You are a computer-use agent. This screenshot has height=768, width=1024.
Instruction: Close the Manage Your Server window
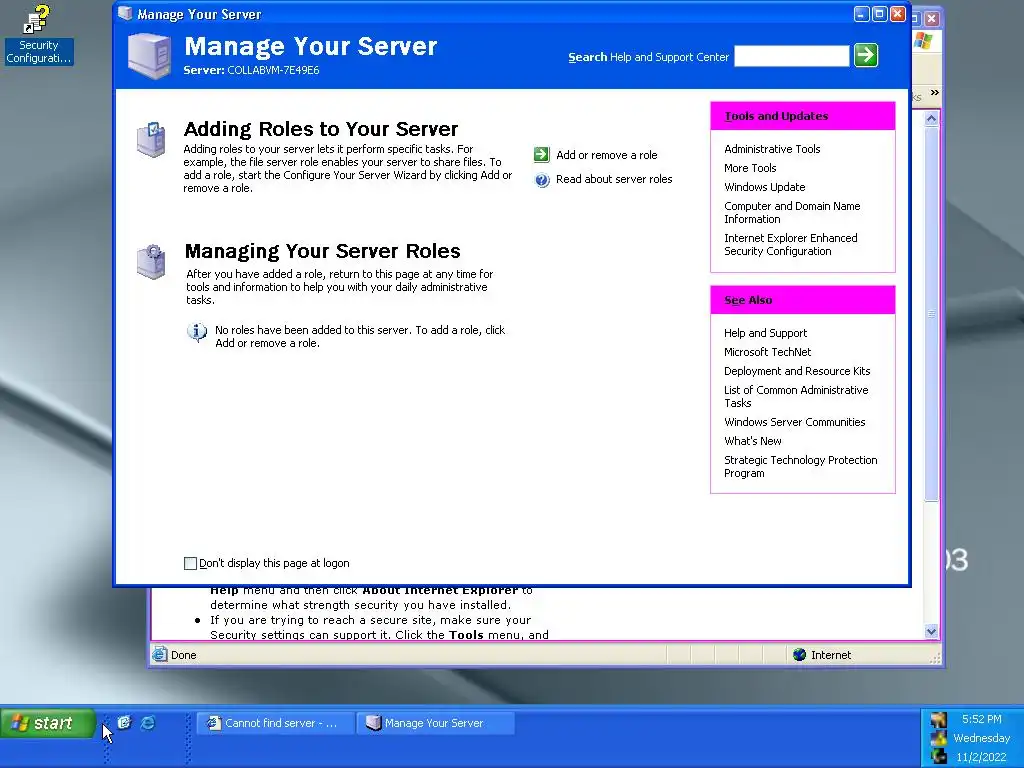pos(898,14)
